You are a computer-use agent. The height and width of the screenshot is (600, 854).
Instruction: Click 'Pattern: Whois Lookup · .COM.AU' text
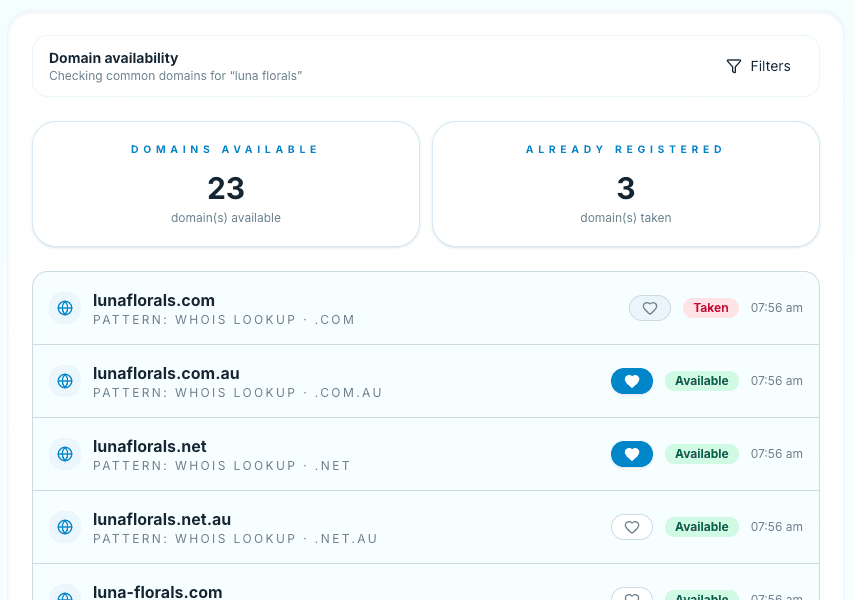click(237, 393)
